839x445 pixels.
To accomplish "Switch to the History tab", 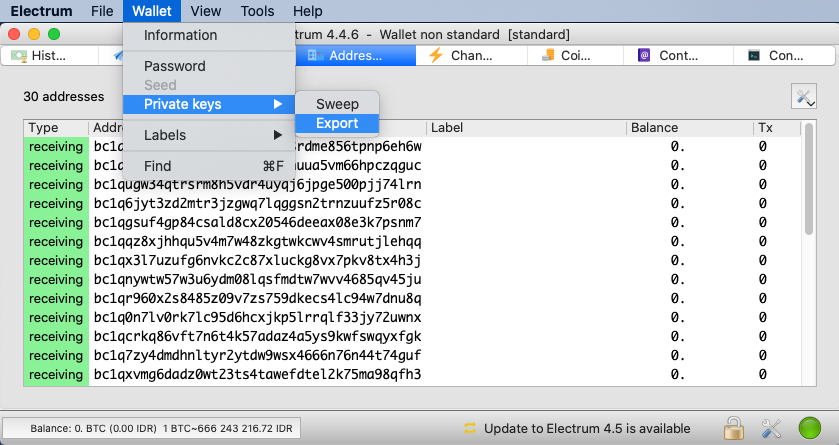I will tap(49, 56).
